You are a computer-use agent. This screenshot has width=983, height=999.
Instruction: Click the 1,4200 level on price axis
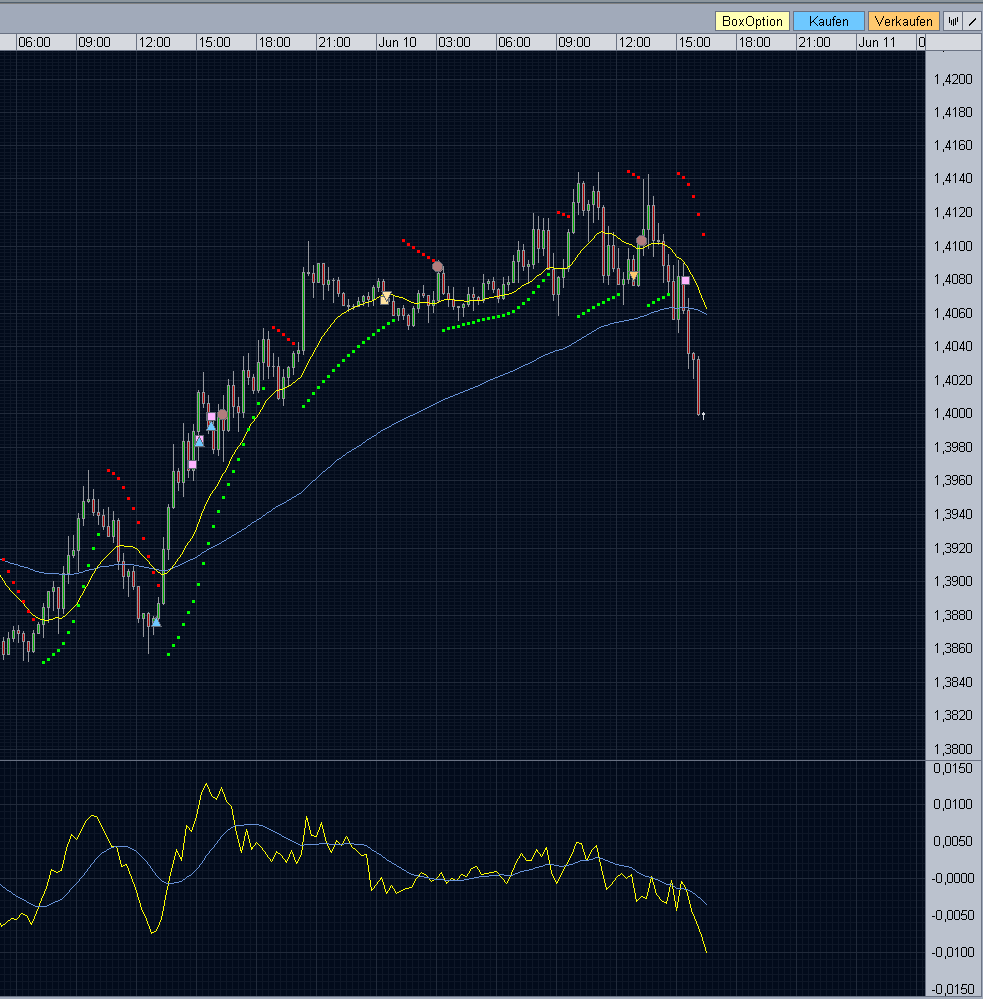950,79
